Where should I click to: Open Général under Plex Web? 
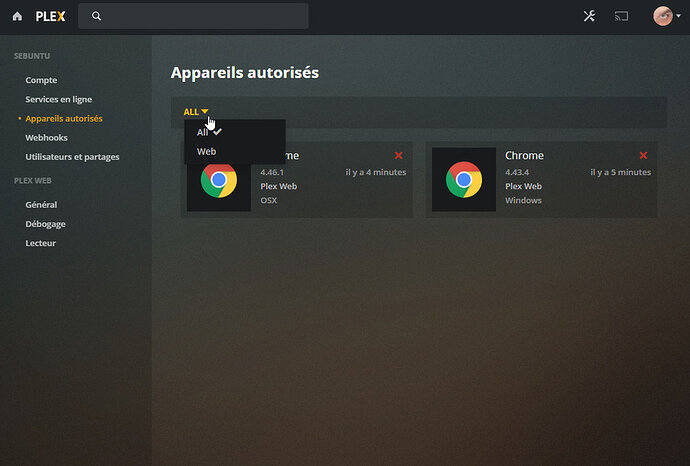tap(41, 205)
